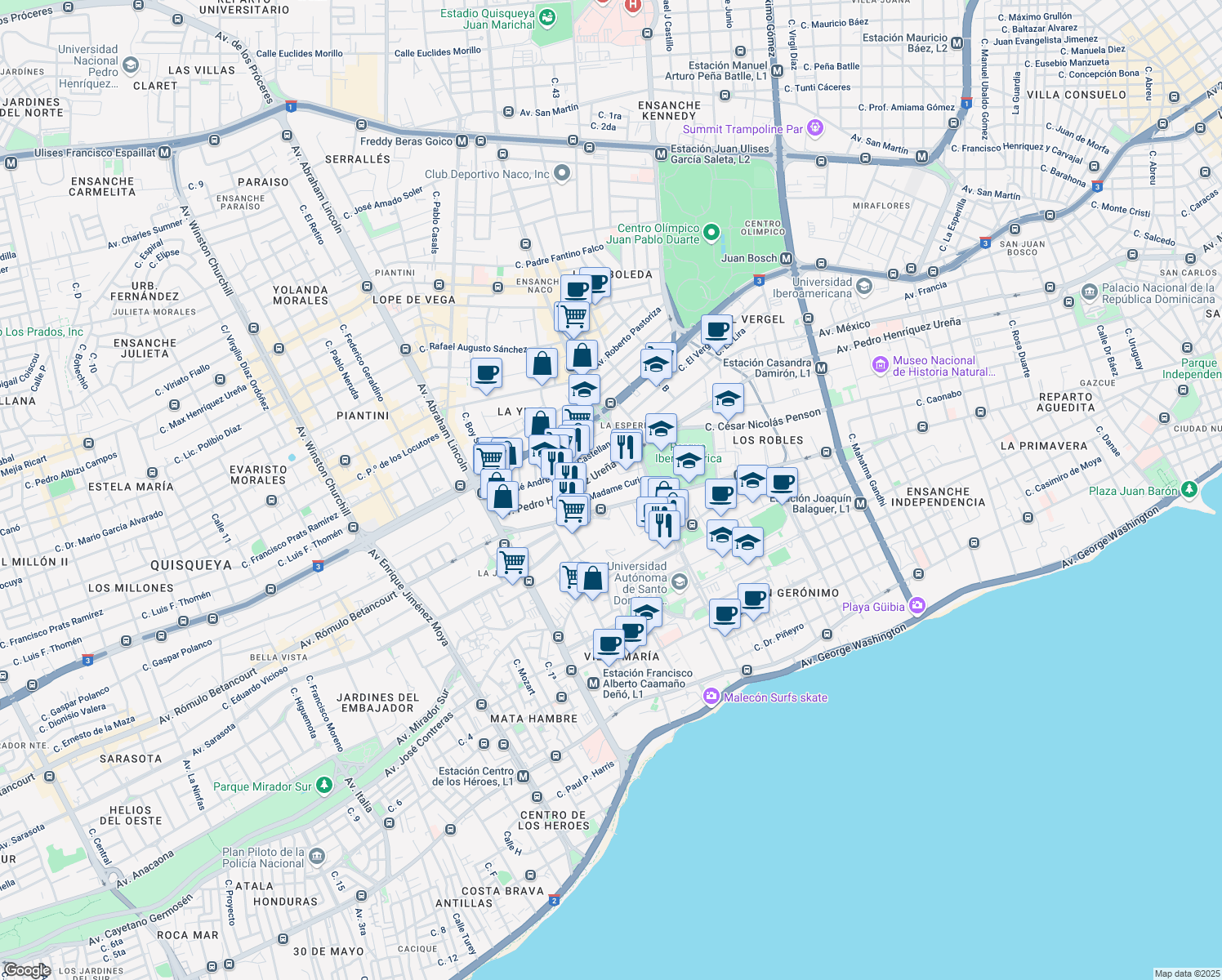Select the Ulises Francisco Espaillat metro icon
This screenshot has width=1222, height=980.
pyautogui.click(x=165, y=153)
